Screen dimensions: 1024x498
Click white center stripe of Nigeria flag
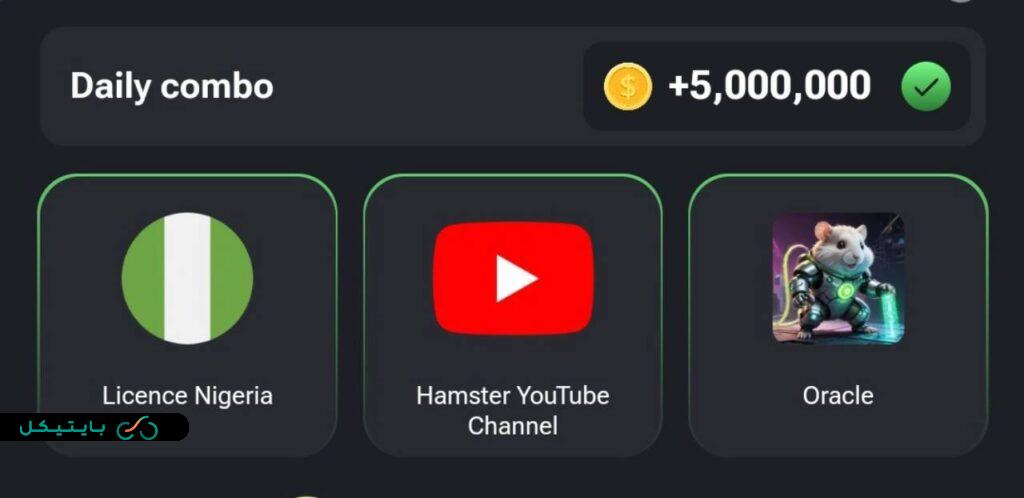[187, 278]
